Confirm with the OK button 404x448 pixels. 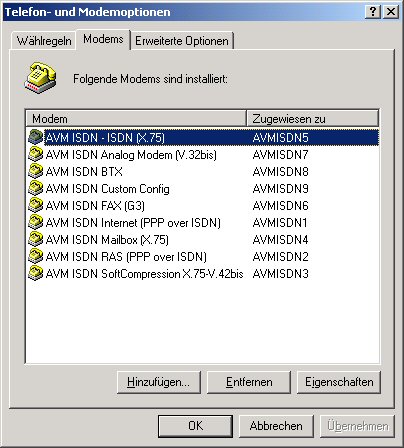(195, 426)
